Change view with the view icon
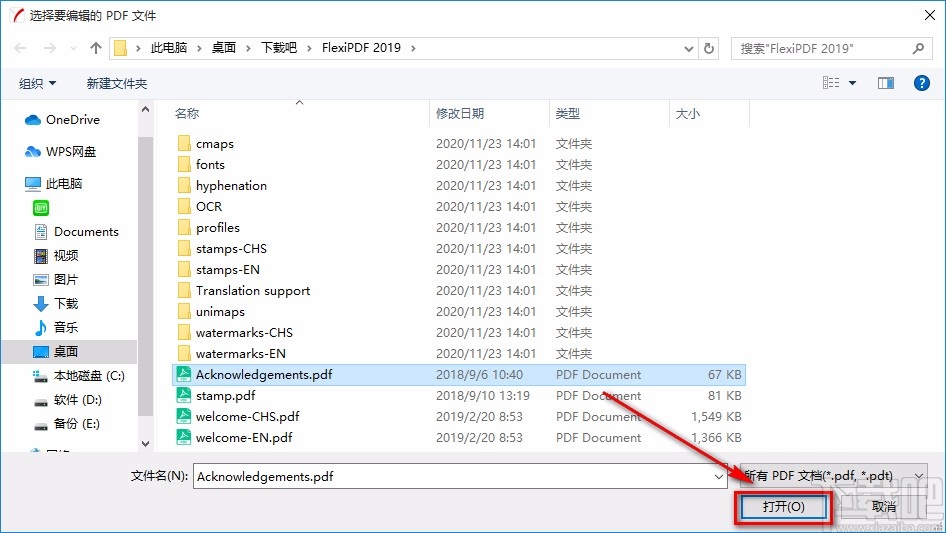The height and width of the screenshot is (533, 946). [x=831, y=83]
